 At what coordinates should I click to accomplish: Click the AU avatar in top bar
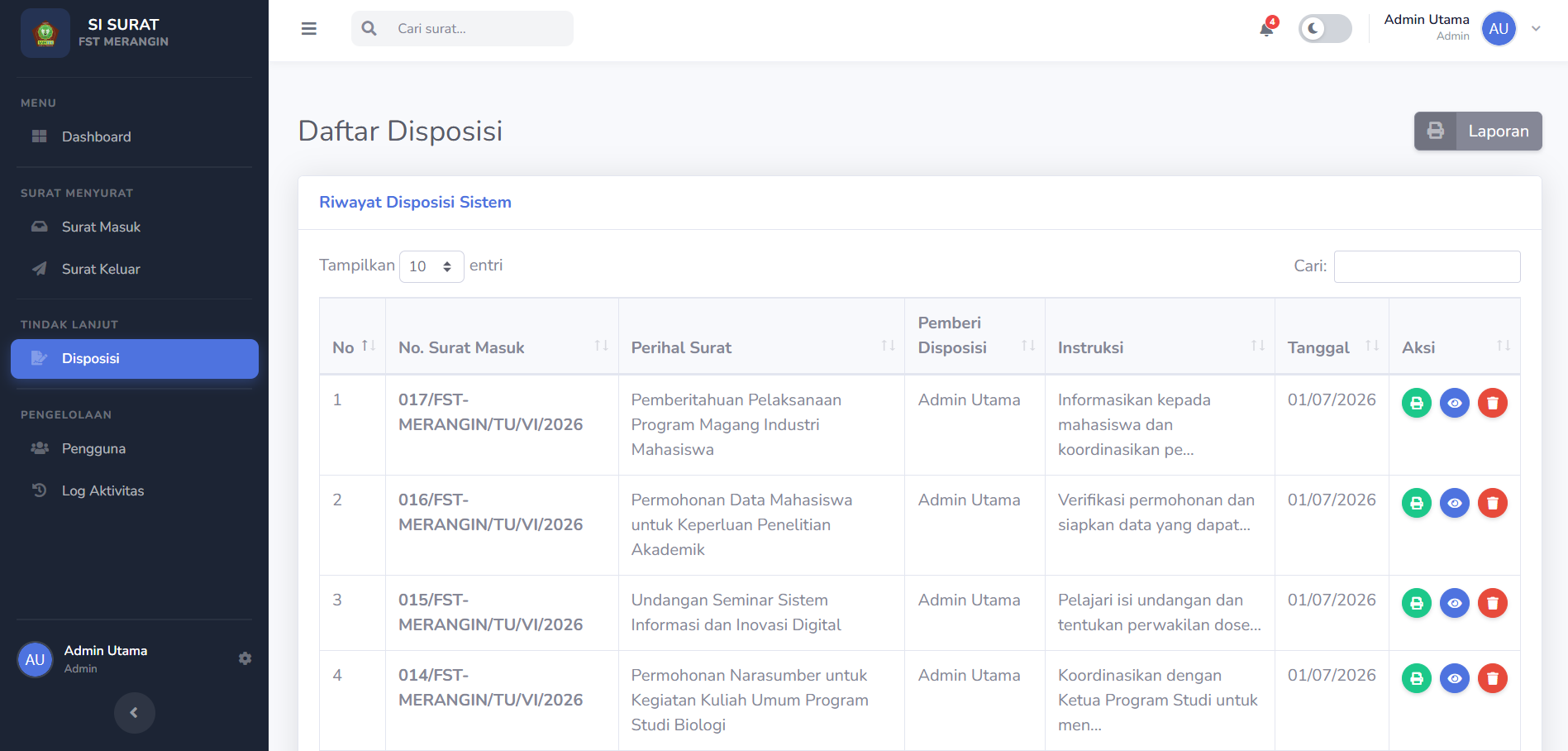click(x=1499, y=29)
